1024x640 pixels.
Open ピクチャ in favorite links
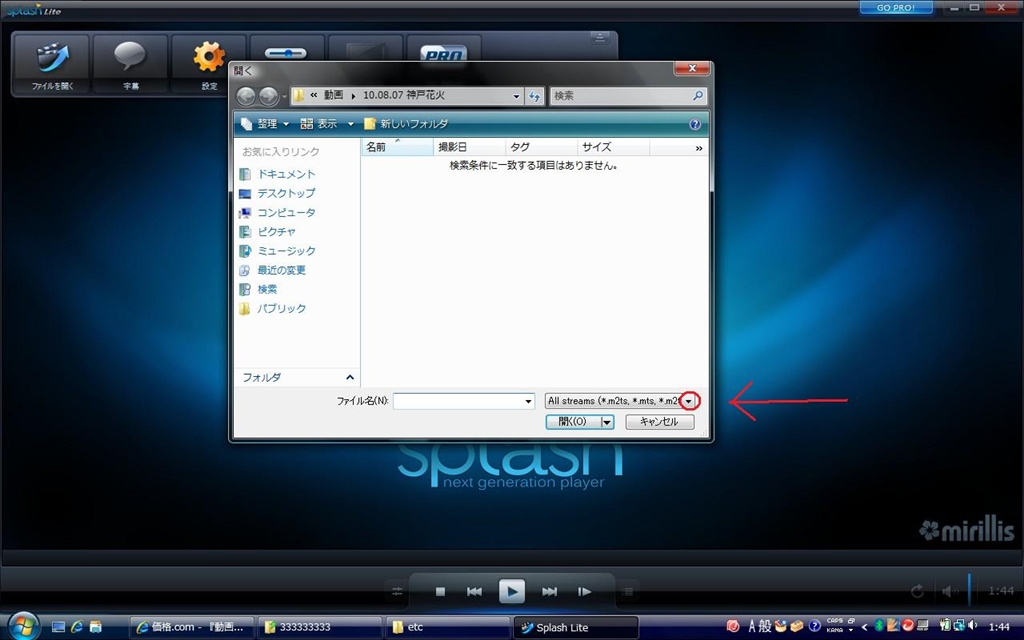pos(268,232)
